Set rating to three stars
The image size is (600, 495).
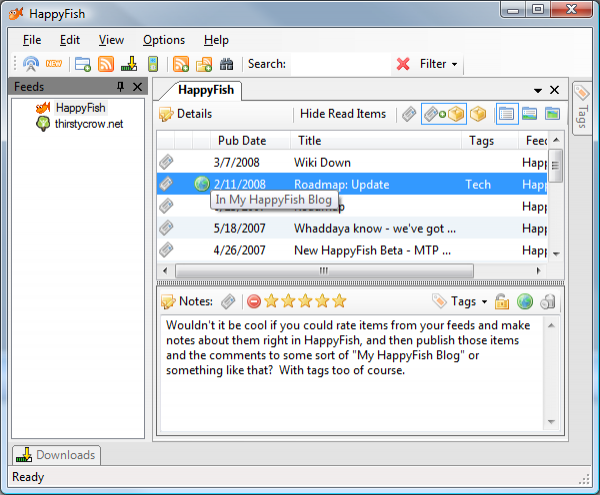pos(305,301)
